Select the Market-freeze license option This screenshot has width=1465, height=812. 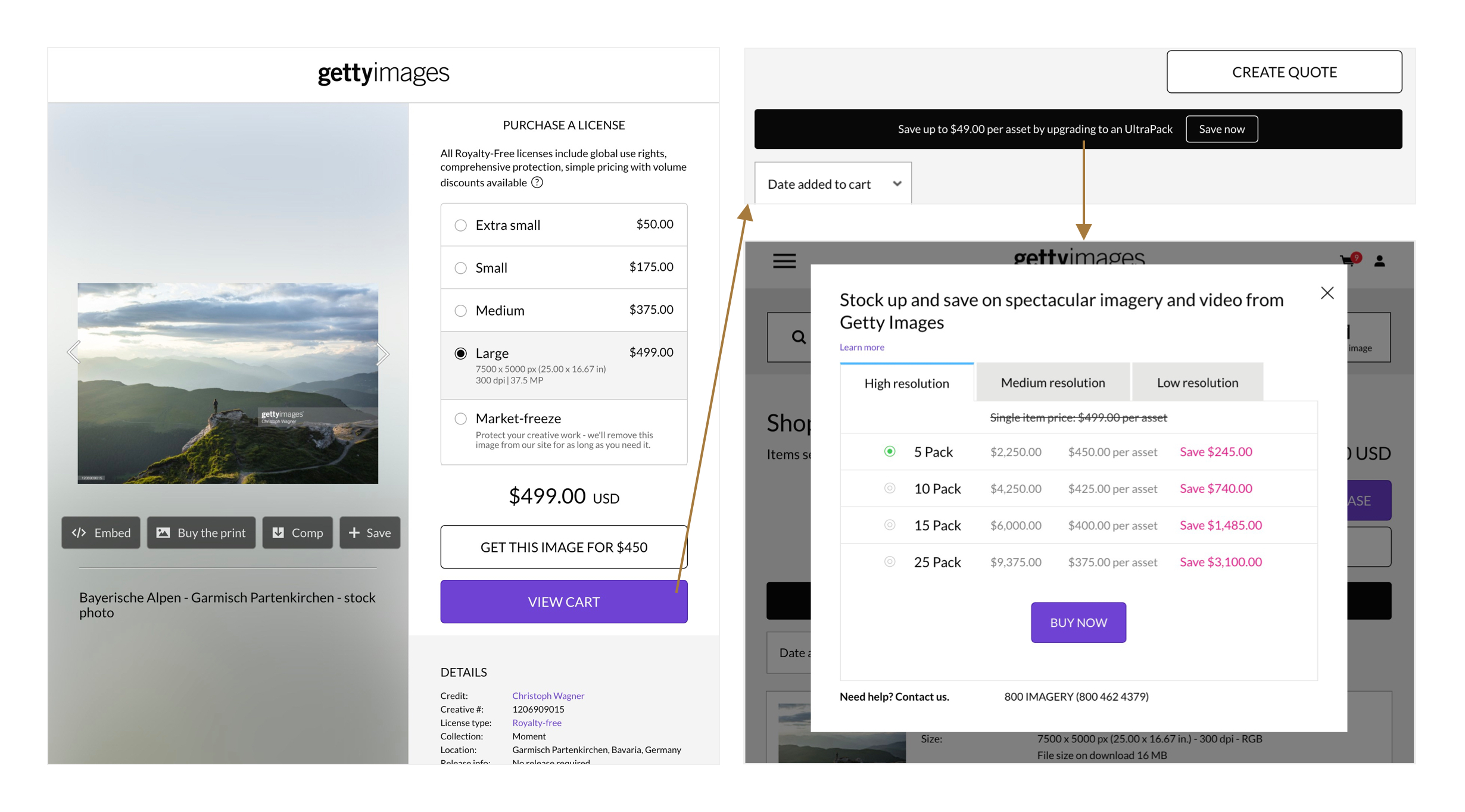tap(460, 419)
